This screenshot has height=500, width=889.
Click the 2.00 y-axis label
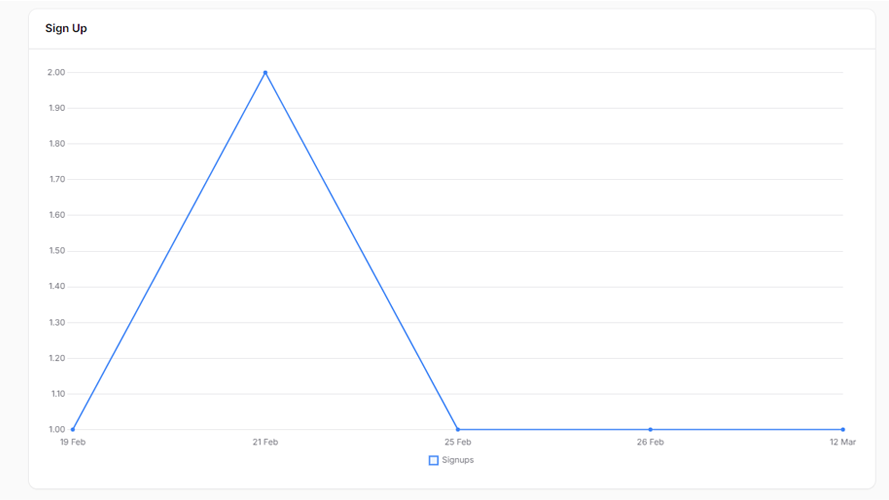(x=56, y=72)
